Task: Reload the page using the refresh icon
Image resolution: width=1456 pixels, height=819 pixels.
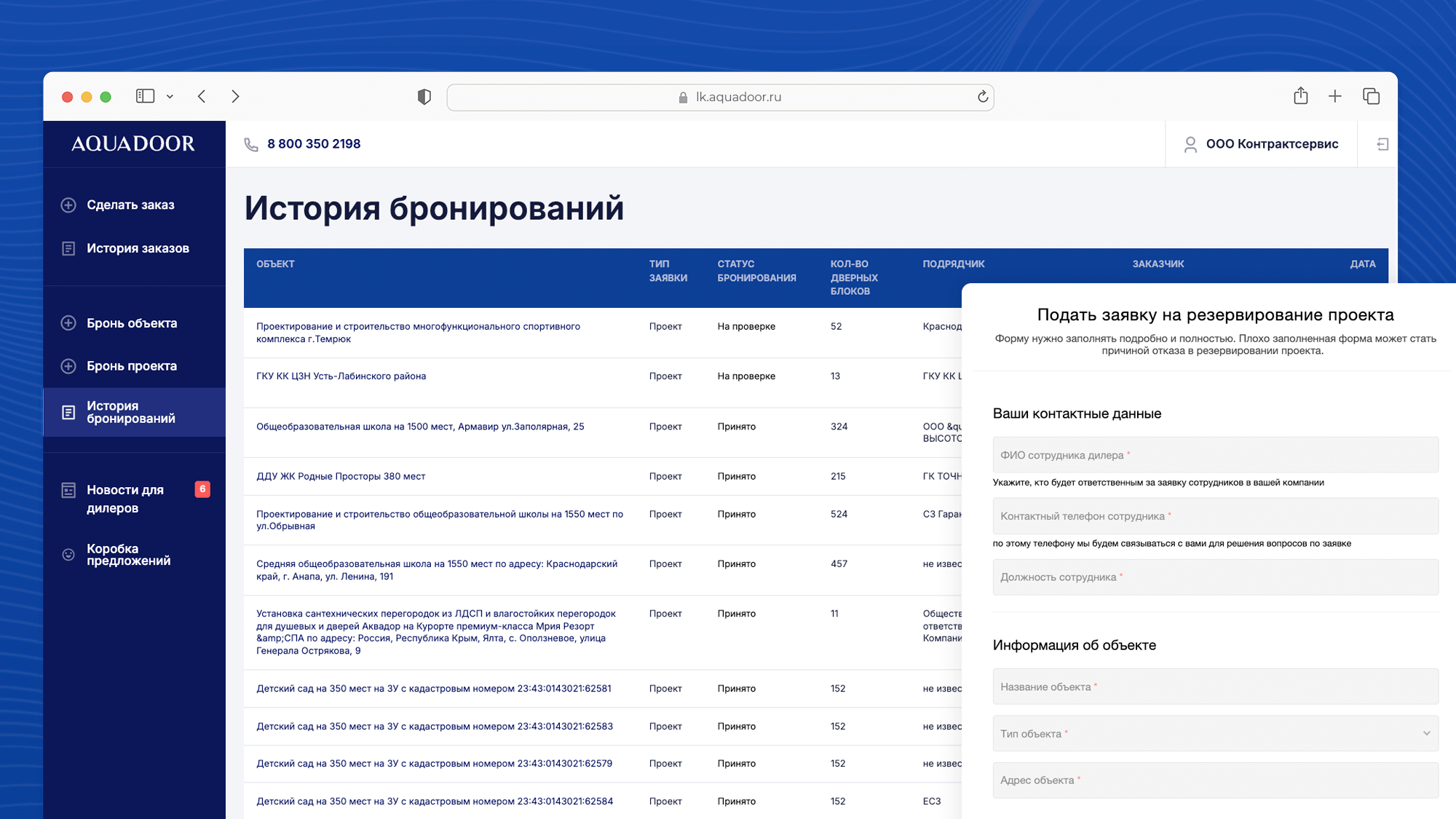Action: point(981,96)
